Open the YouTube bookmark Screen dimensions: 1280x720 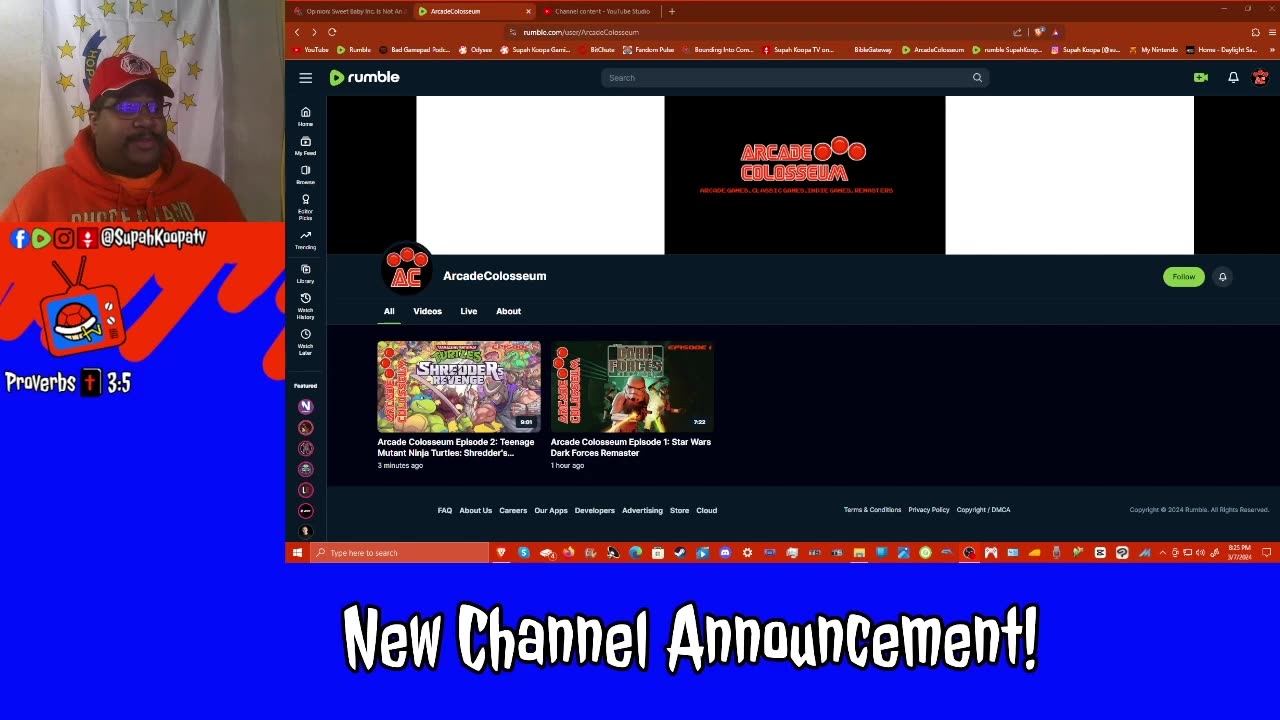[311, 50]
